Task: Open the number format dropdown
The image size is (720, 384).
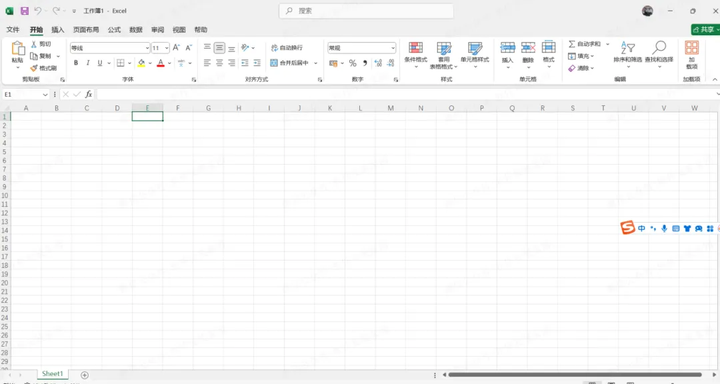Action: coord(393,48)
